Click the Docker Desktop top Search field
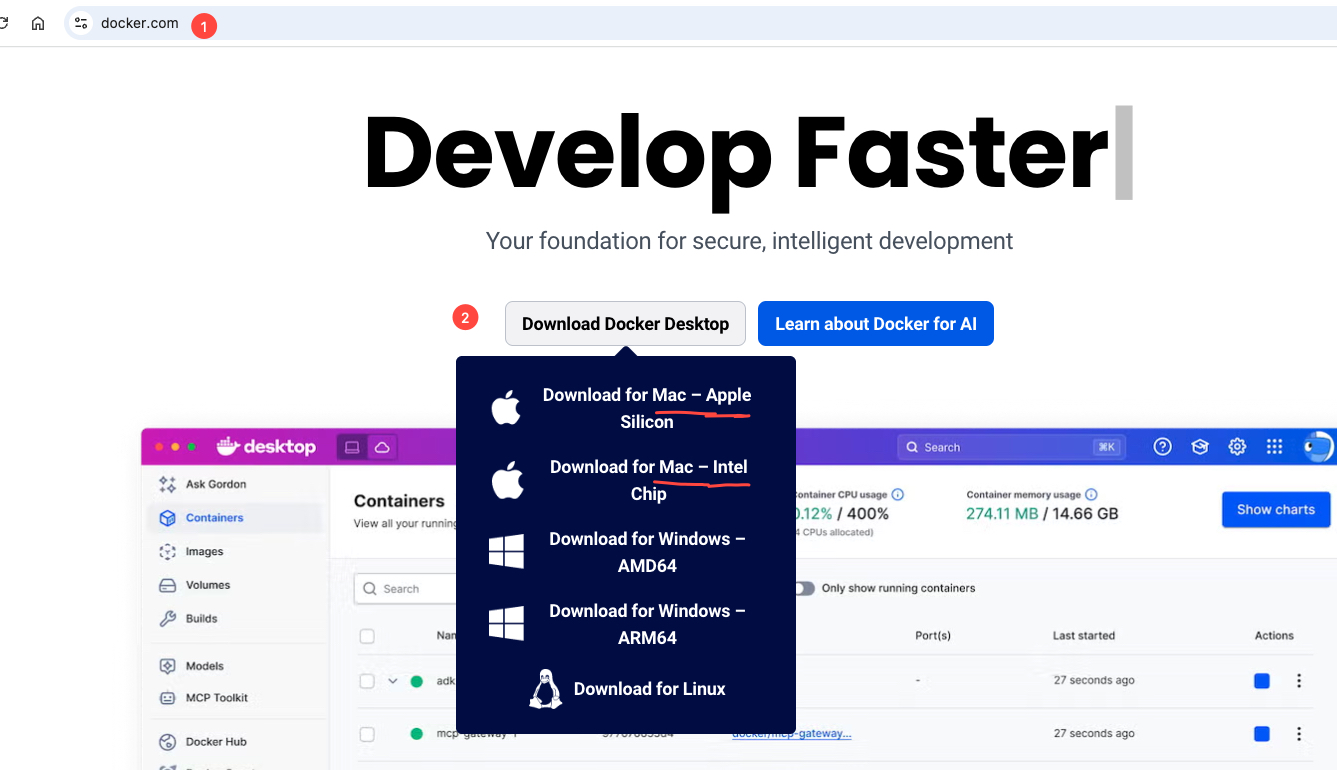Screen dimensions: 1337x770 tap(1011, 447)
